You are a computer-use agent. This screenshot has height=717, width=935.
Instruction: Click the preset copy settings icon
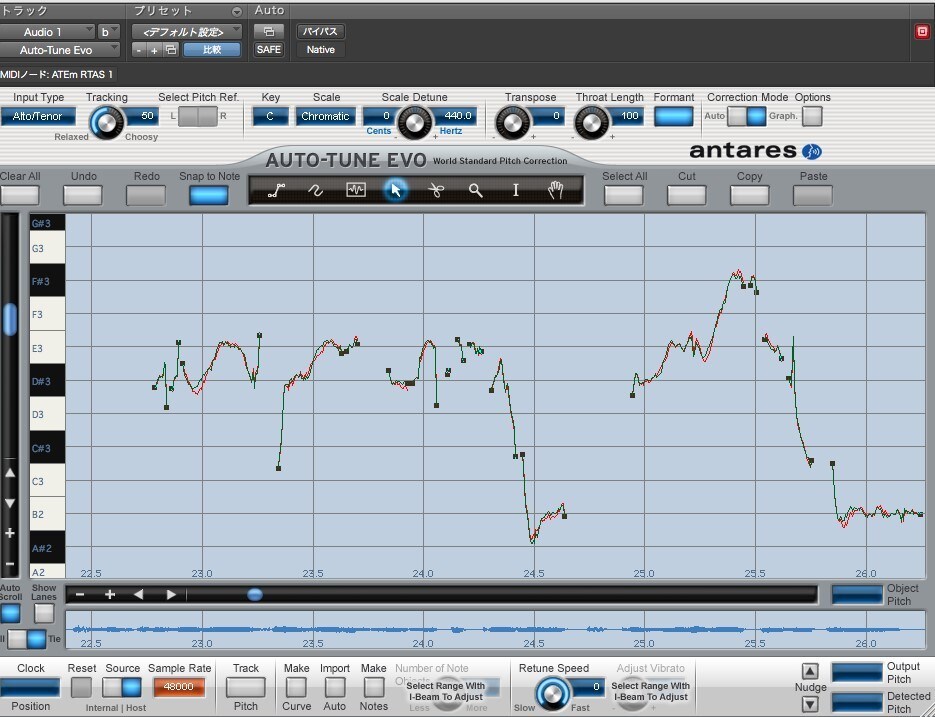coord(171,50)
